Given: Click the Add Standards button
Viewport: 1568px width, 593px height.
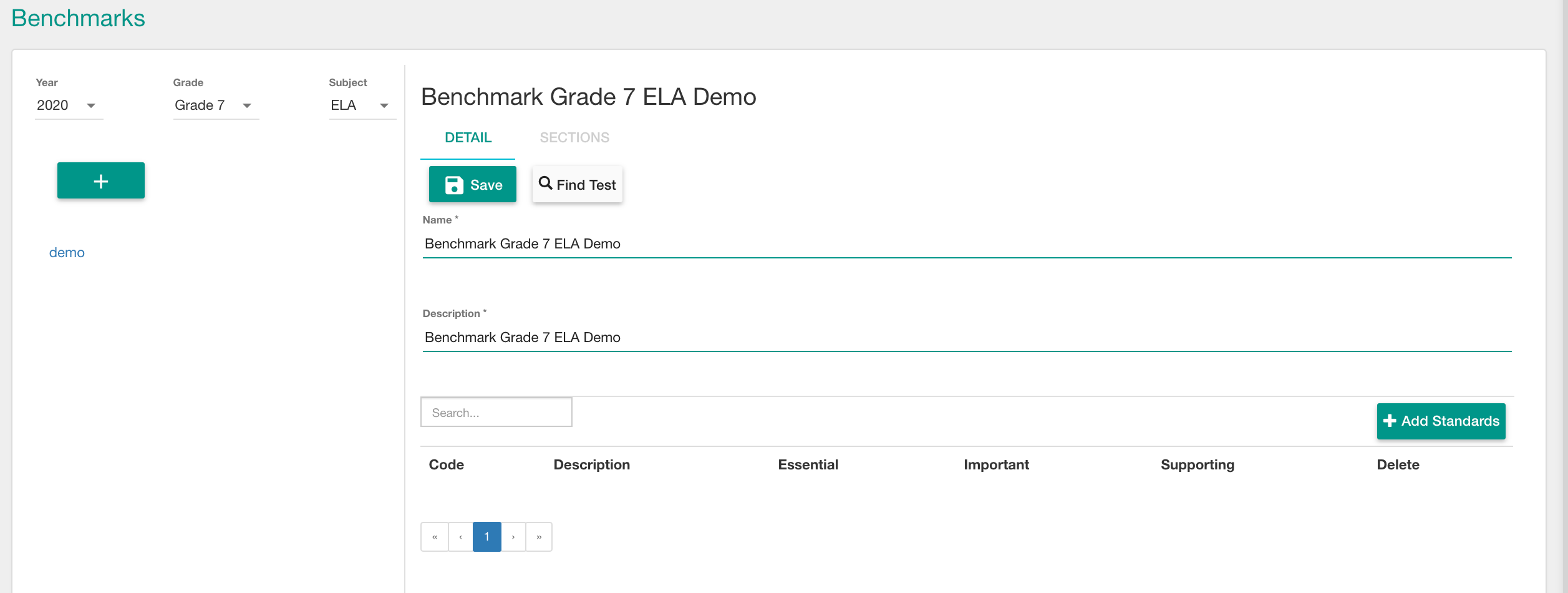Looking at the screenshot, I should coord(1441,421).
